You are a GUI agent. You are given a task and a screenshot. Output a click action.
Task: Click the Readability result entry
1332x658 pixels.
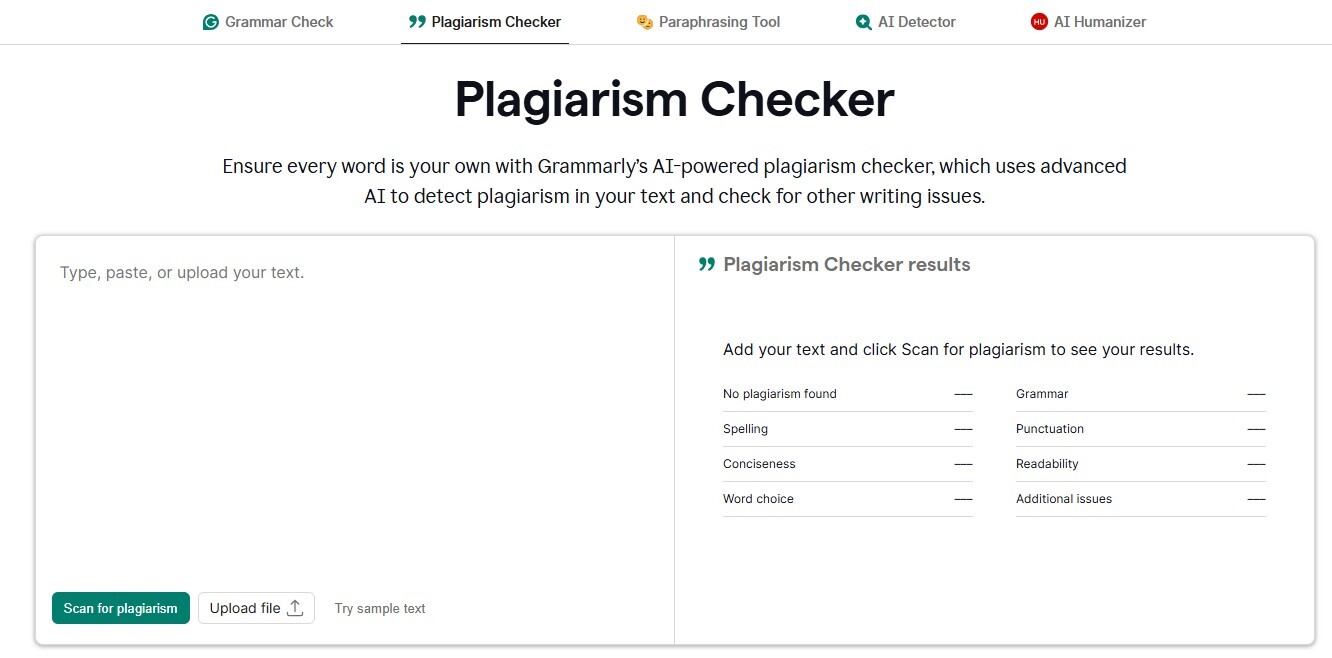click(x=1140, y=463)
